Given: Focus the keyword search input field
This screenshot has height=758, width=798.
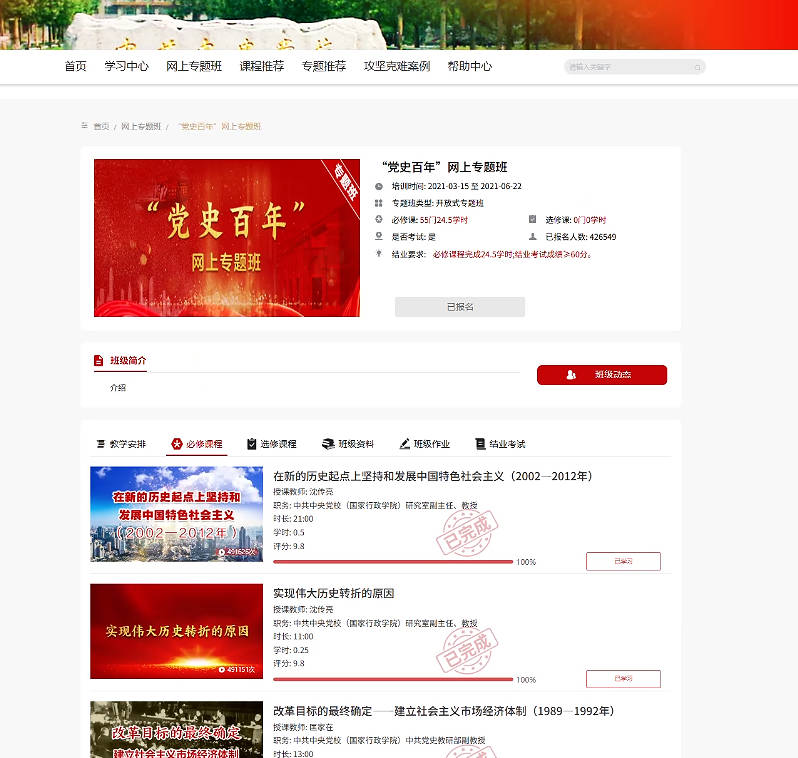Looking at the screenshot, I should click(x=628, y=67).
